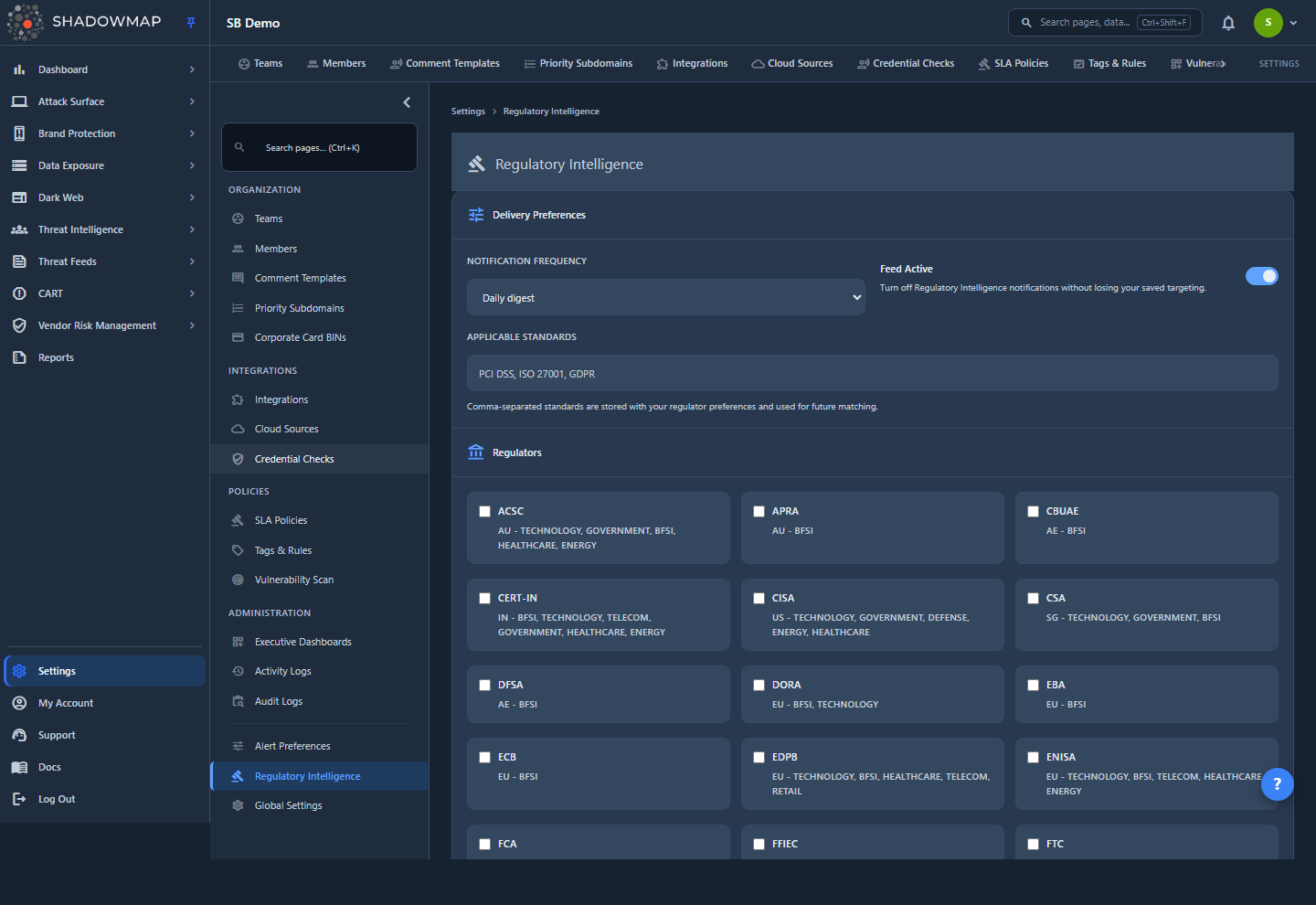Image resolution: width=1316 pixels, height=905 pixels.
Task: Check the CSA regulator checkbox
Action: coord(1033,598)
